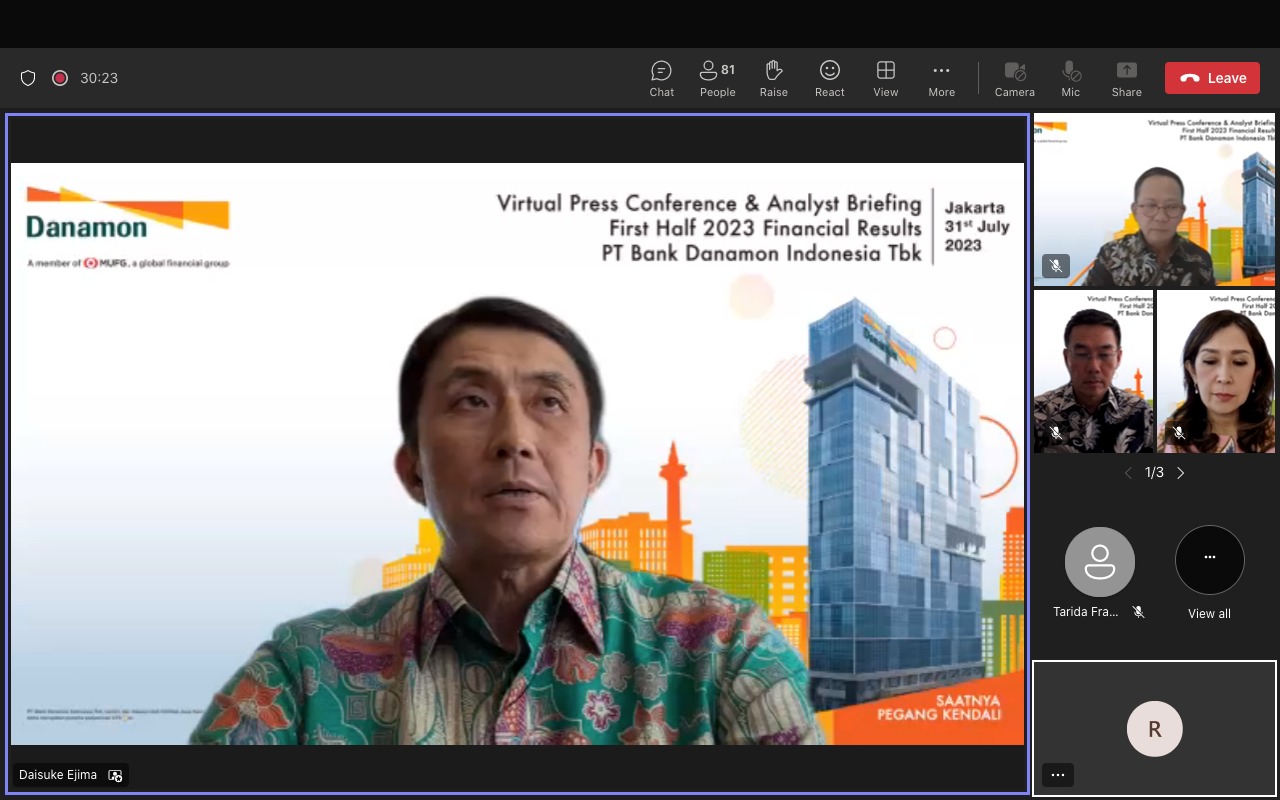
Task: Go to previous participant page
Action: click(x=1128, y=473)
